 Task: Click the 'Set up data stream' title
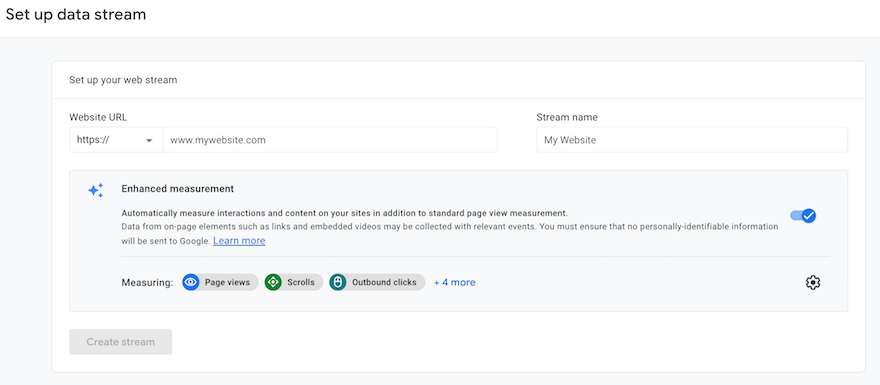click(x=76, y=15)
